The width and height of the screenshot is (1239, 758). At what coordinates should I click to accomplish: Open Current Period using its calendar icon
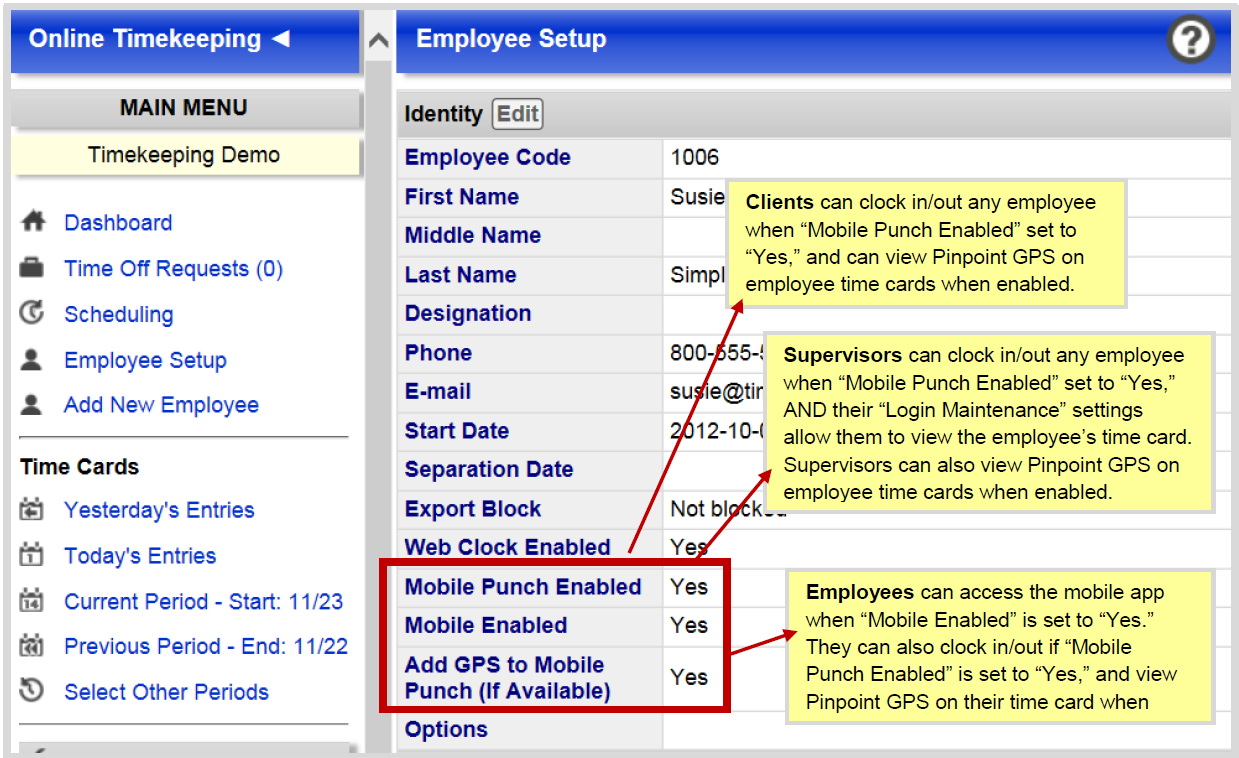(x=31, y=601)
